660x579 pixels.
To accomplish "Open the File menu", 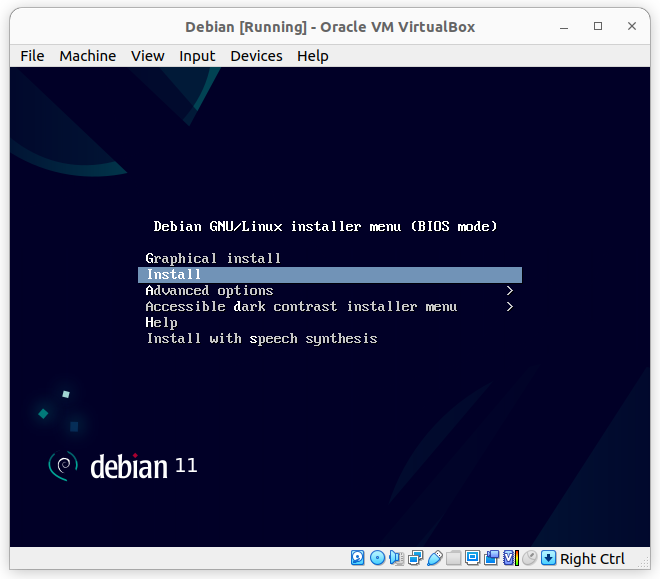I will click(32, 56).
